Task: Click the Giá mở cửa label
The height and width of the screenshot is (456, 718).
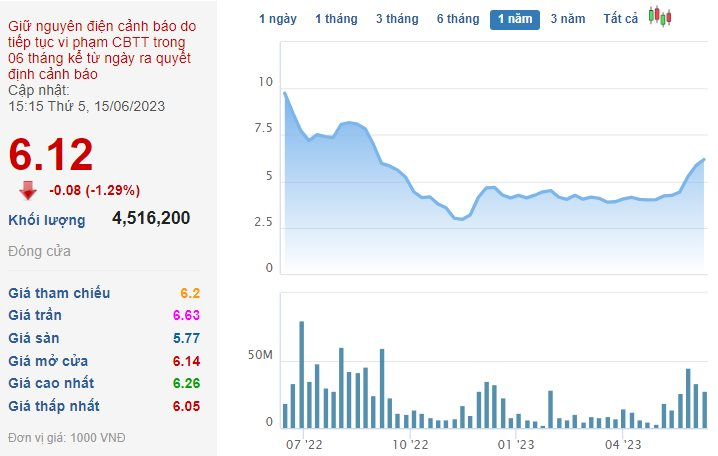Action: (48, 361)
